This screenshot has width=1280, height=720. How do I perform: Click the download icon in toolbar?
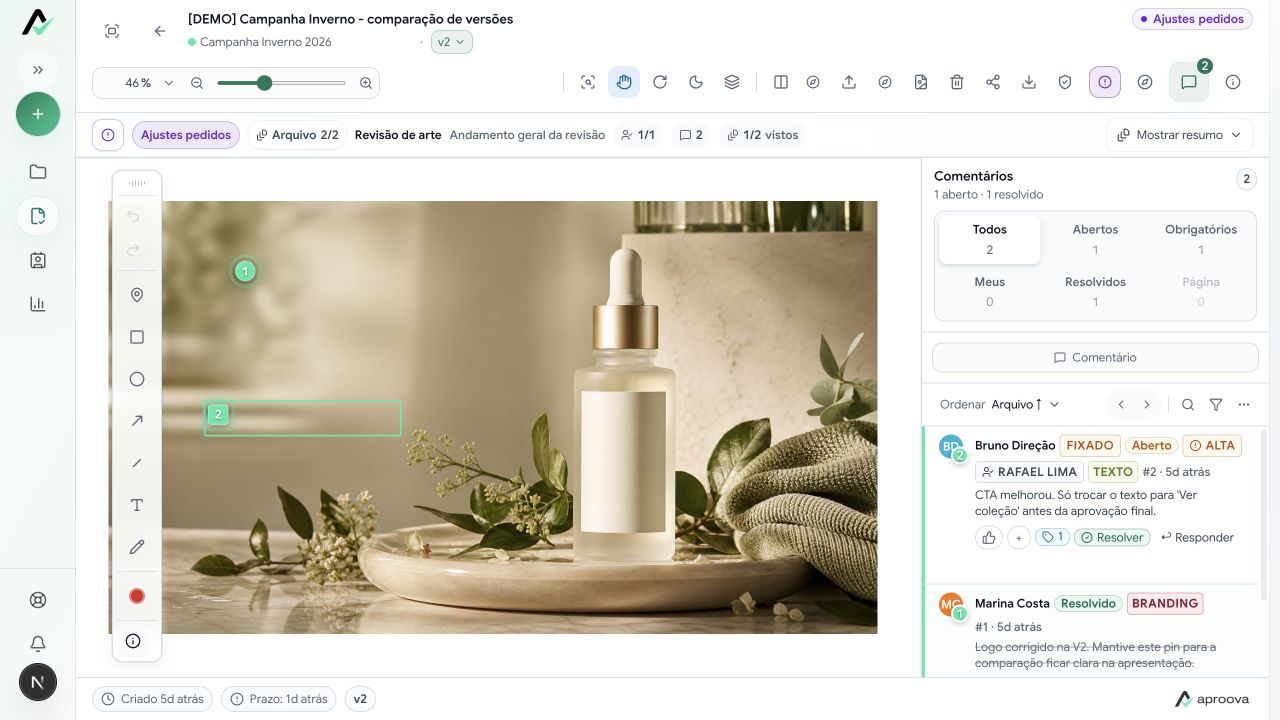pos(1029,82)
